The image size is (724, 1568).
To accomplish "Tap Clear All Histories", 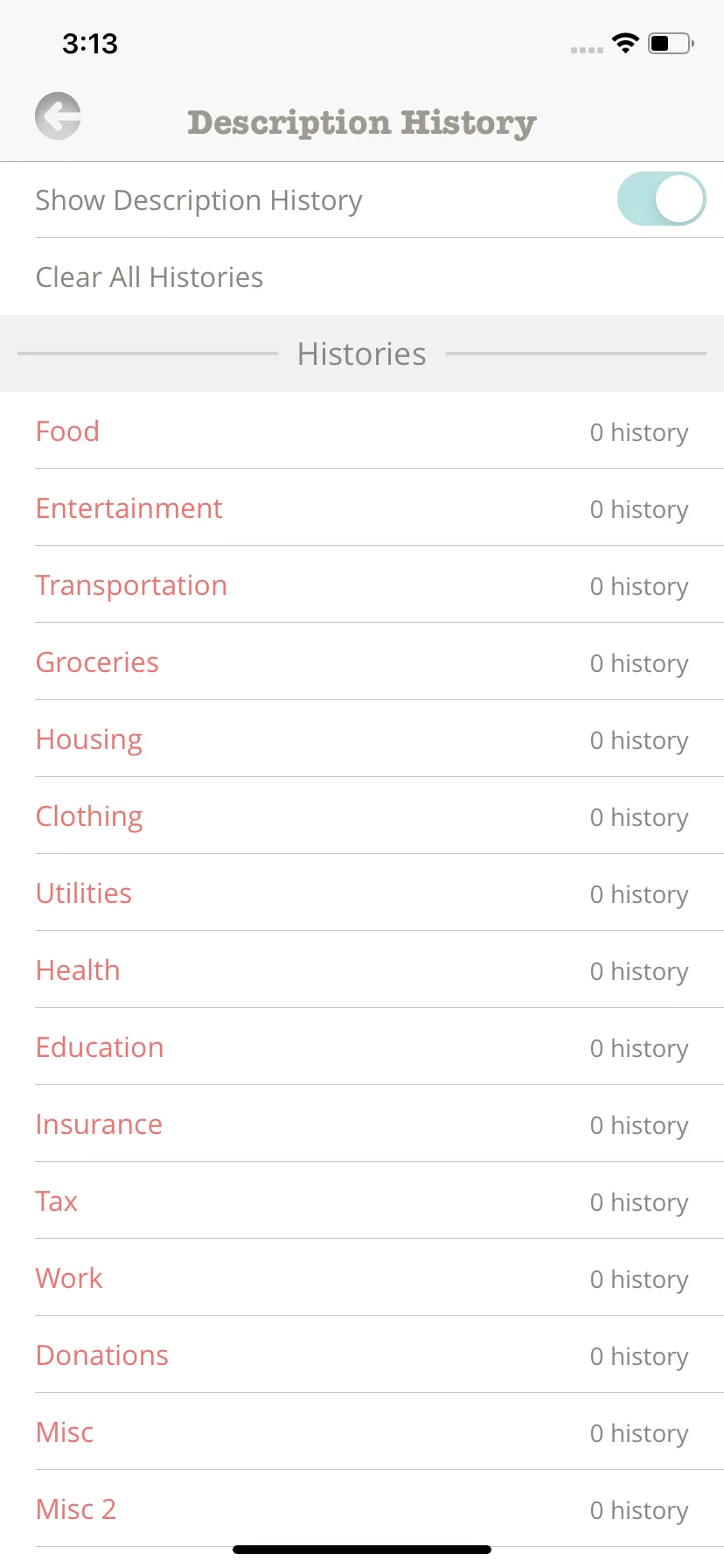I will point(362,276).
